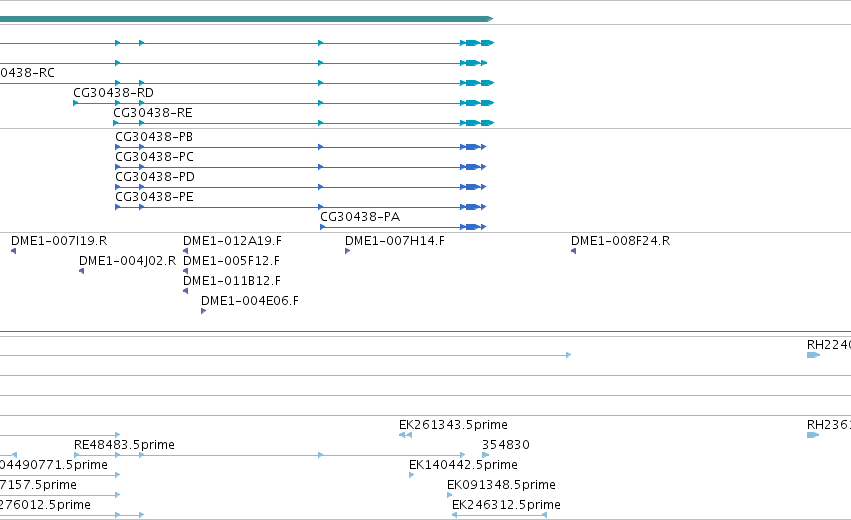Click the CG30438-PE protein feature label
Screen dimensions: 851x520
(154, 197)
